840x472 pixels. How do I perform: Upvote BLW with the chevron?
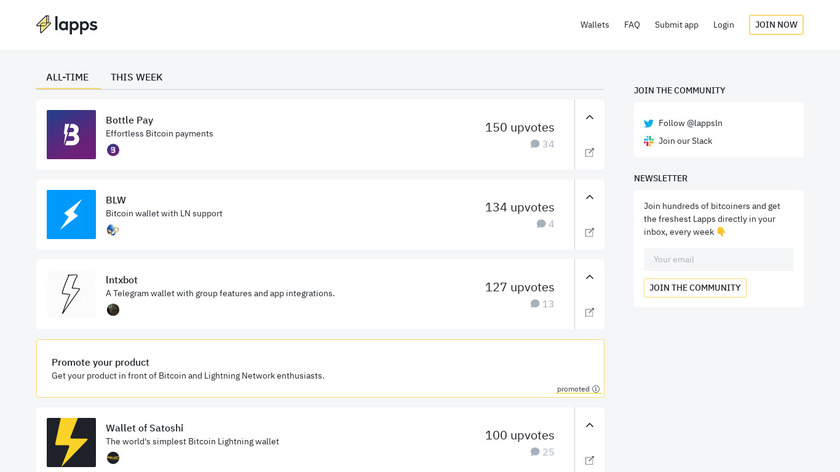(x=589, y=197)
